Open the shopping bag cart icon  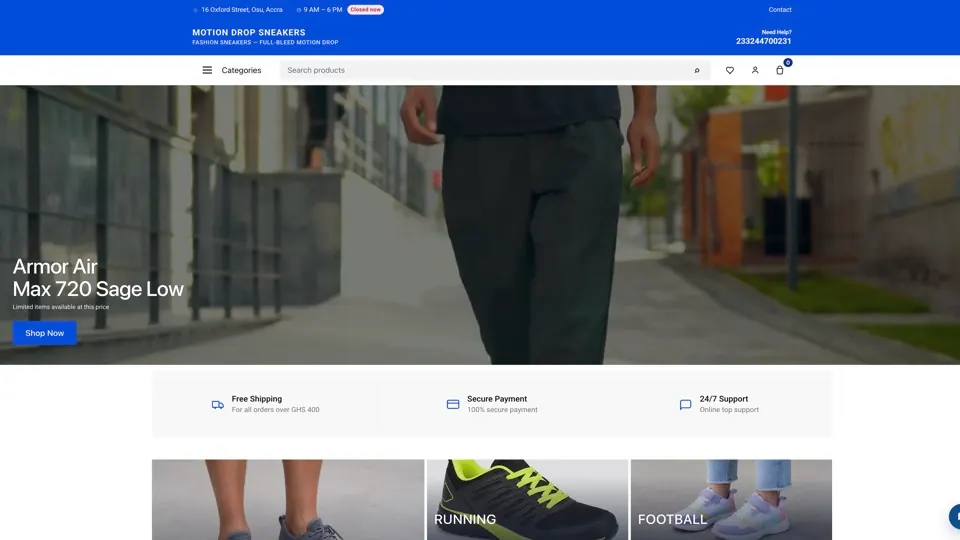point(779,70)
